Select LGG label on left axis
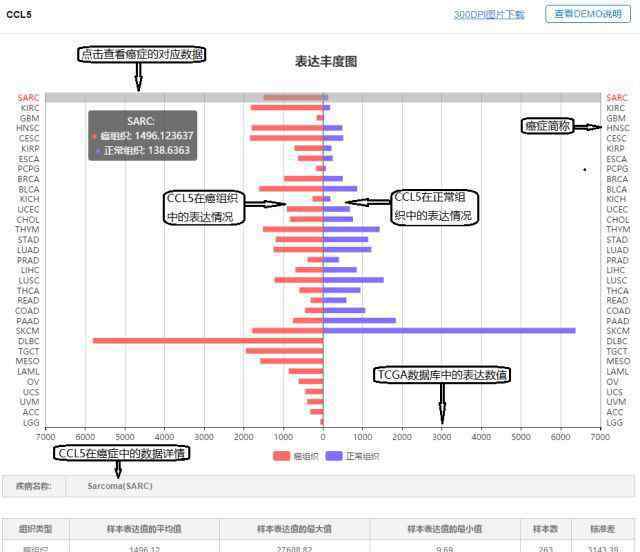The width and height of the screenshot is (640, 552). click(x=31, y=423)
